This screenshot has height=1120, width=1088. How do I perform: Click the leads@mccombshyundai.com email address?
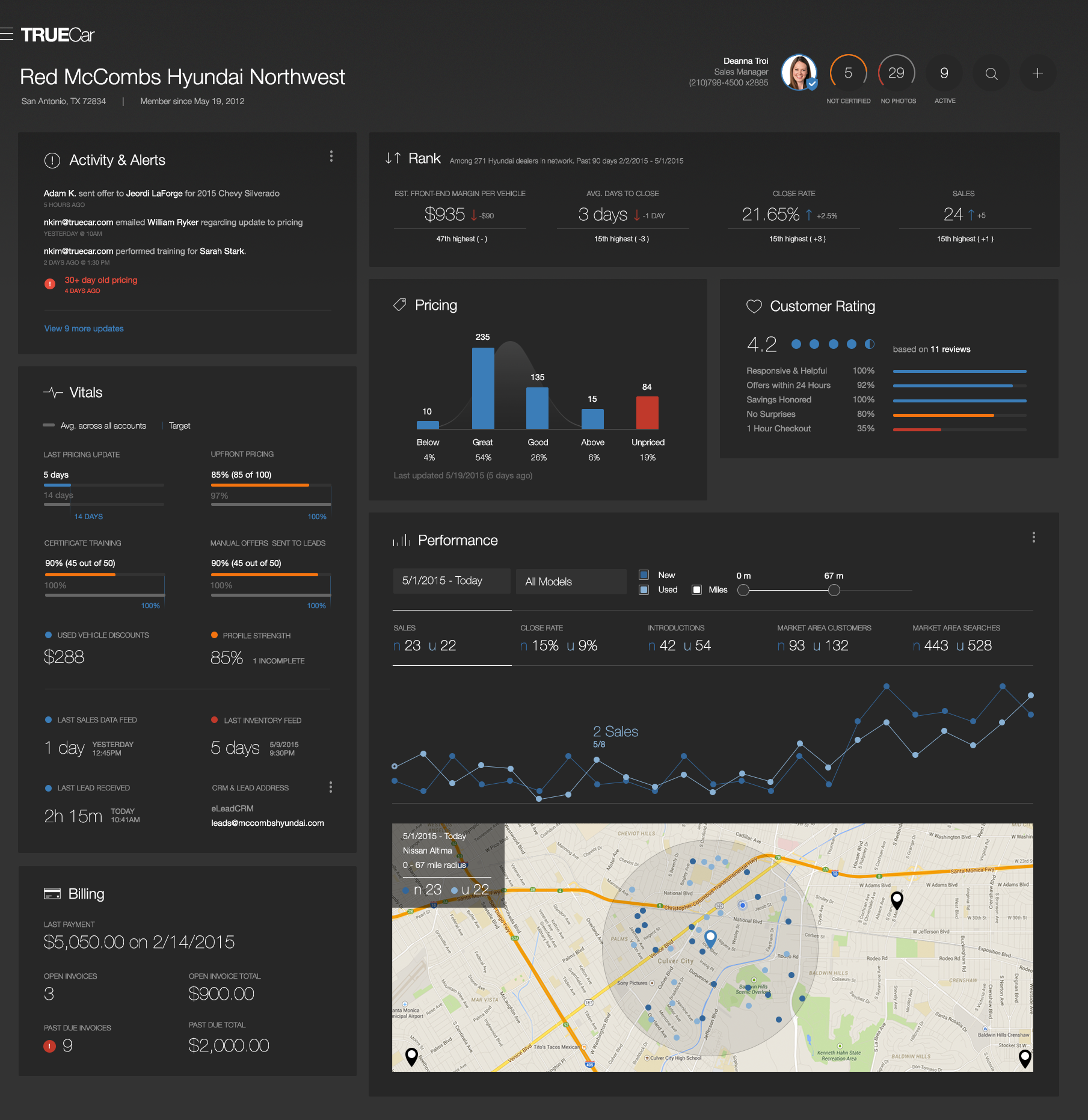pos(266,823)
